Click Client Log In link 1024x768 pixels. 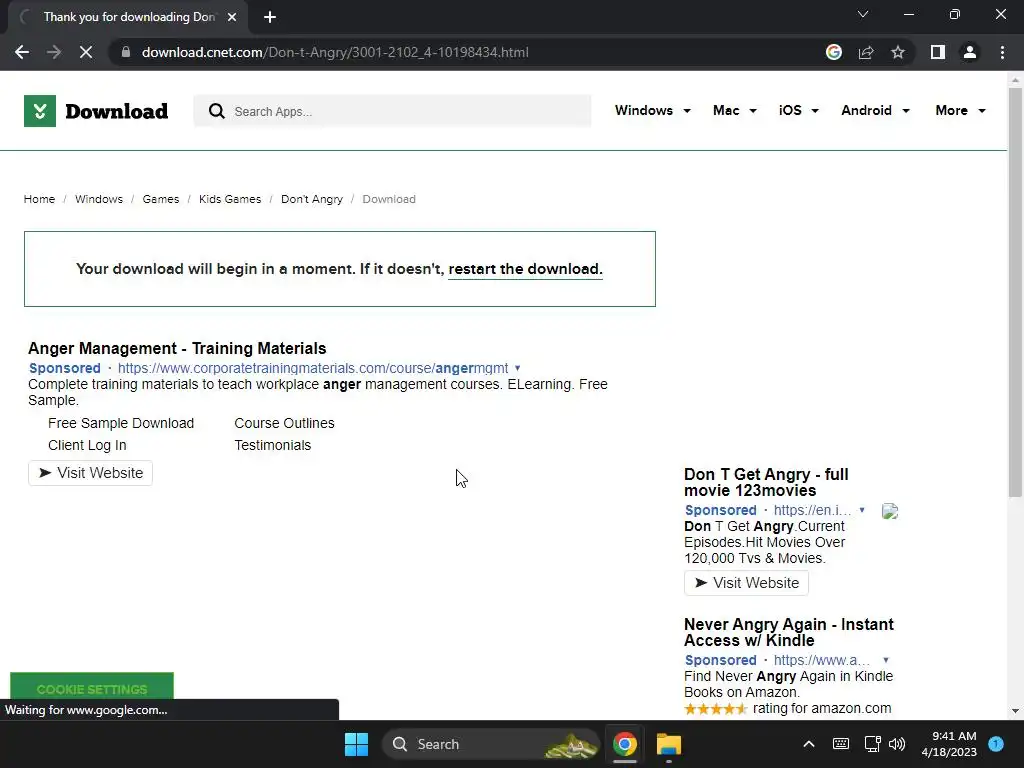coord(87,445)
